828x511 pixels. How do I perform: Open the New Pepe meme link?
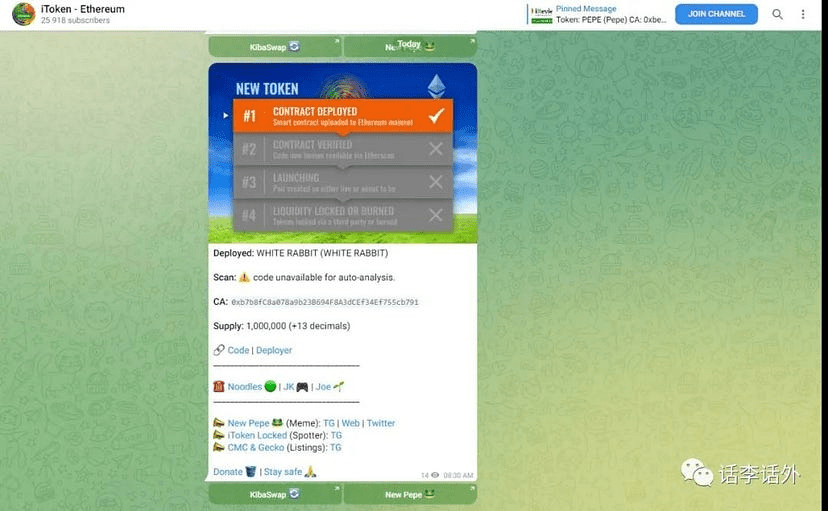tap(248, 423)
